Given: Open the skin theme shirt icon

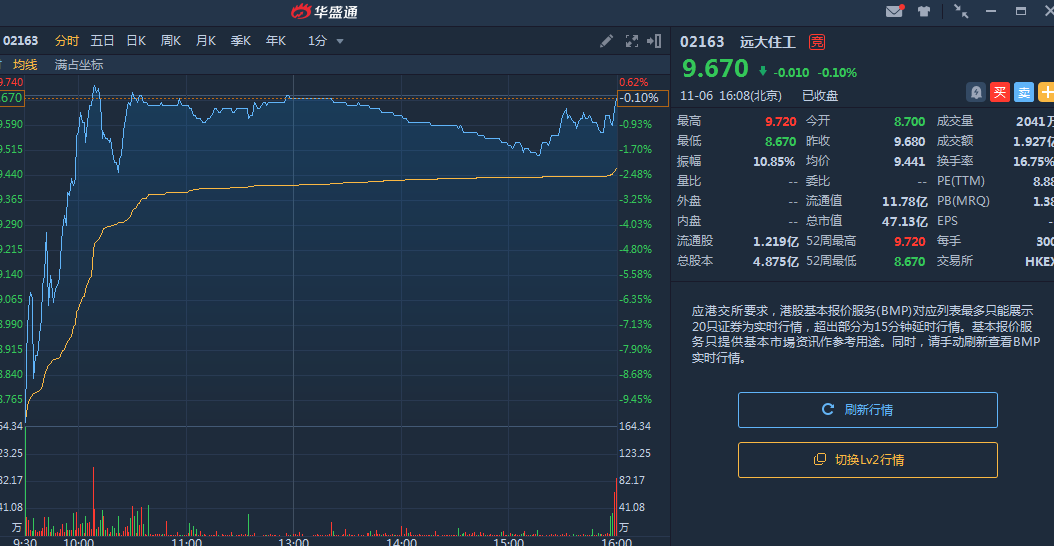Looking at the screenshot, I should pyautogui.click(x=924, y=12).
